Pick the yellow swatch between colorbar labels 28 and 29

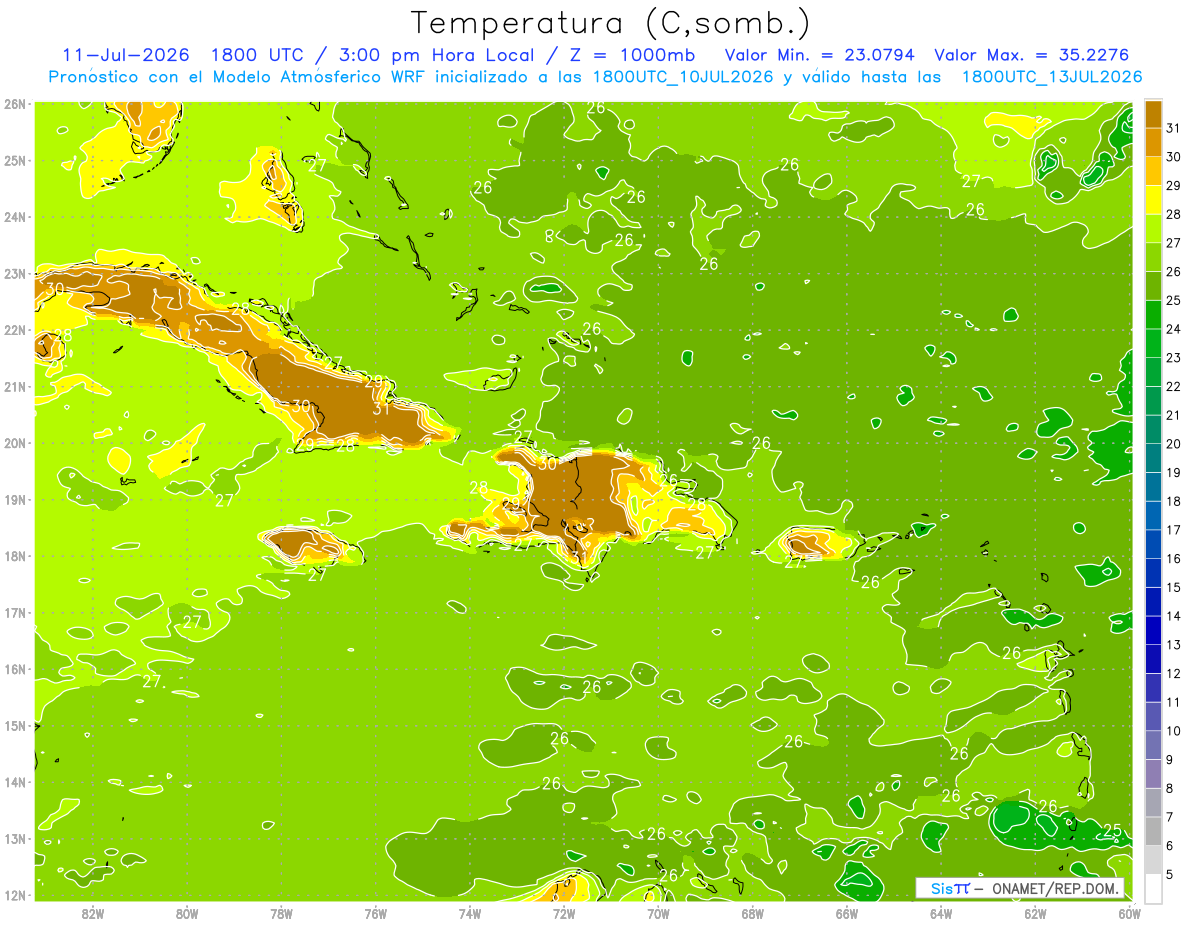pos(1154,200)
